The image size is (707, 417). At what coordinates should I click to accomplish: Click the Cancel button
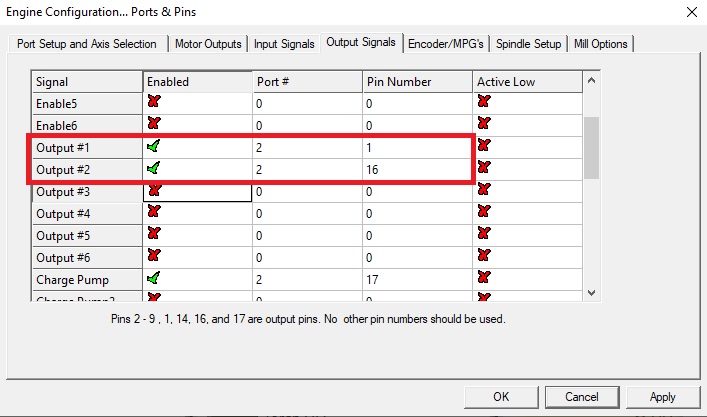pos(582,397)
